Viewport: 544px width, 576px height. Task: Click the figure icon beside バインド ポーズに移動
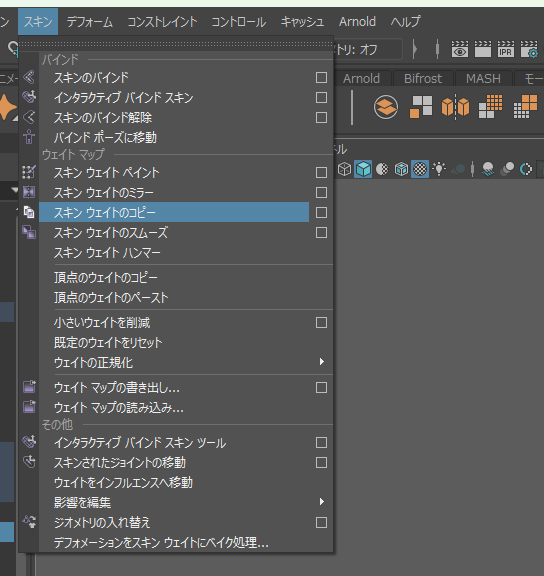pos(29,138)
